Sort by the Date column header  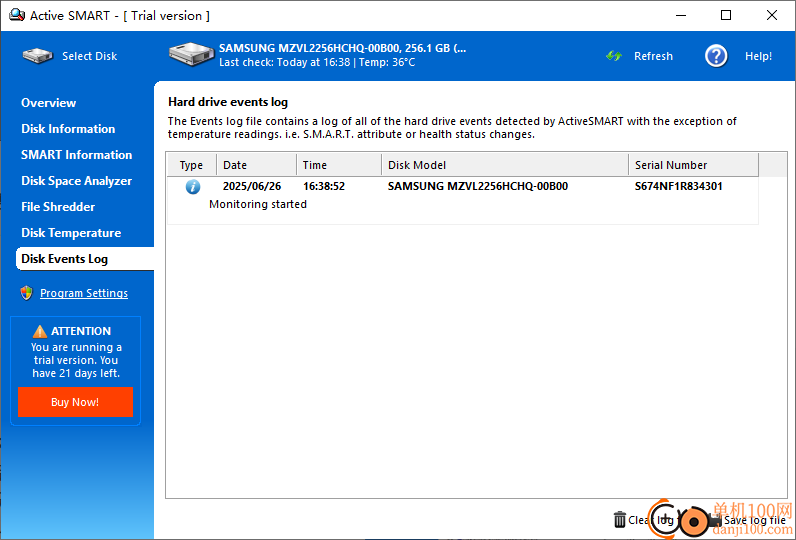click(257, 165)
